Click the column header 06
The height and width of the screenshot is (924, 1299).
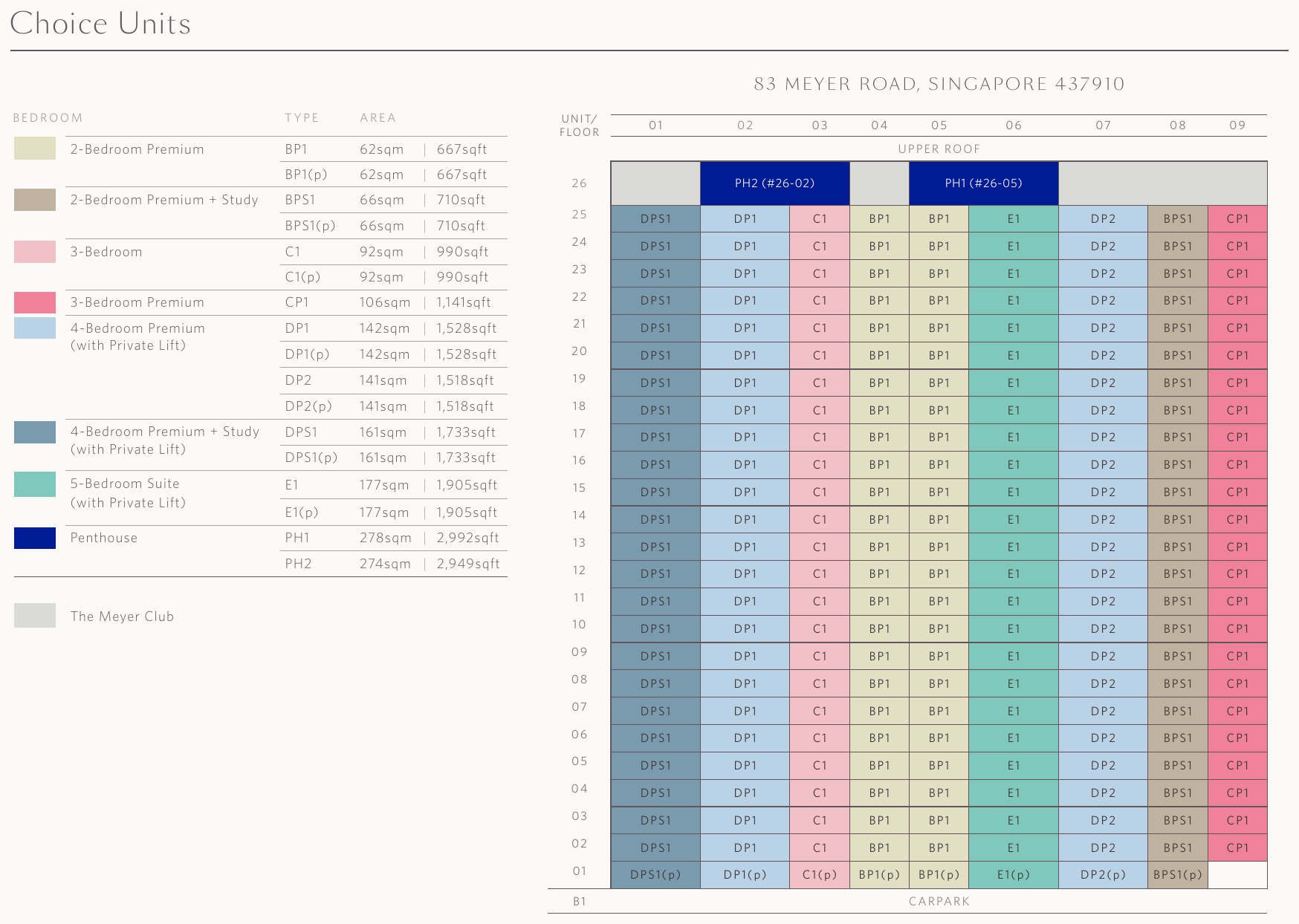point(1014,126)
